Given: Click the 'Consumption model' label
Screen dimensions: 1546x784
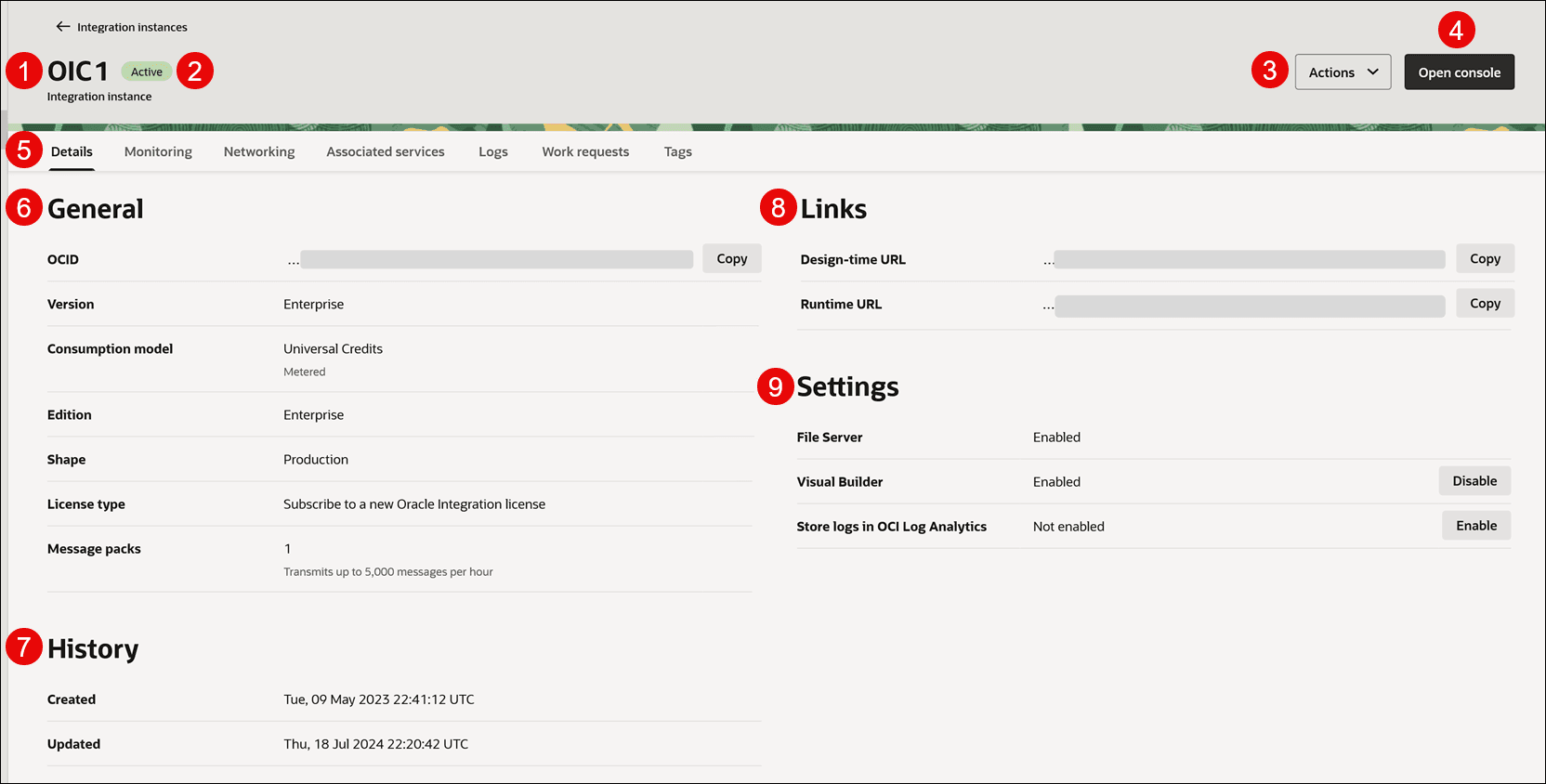Looking at the screenshot, I should pos(110,348).
